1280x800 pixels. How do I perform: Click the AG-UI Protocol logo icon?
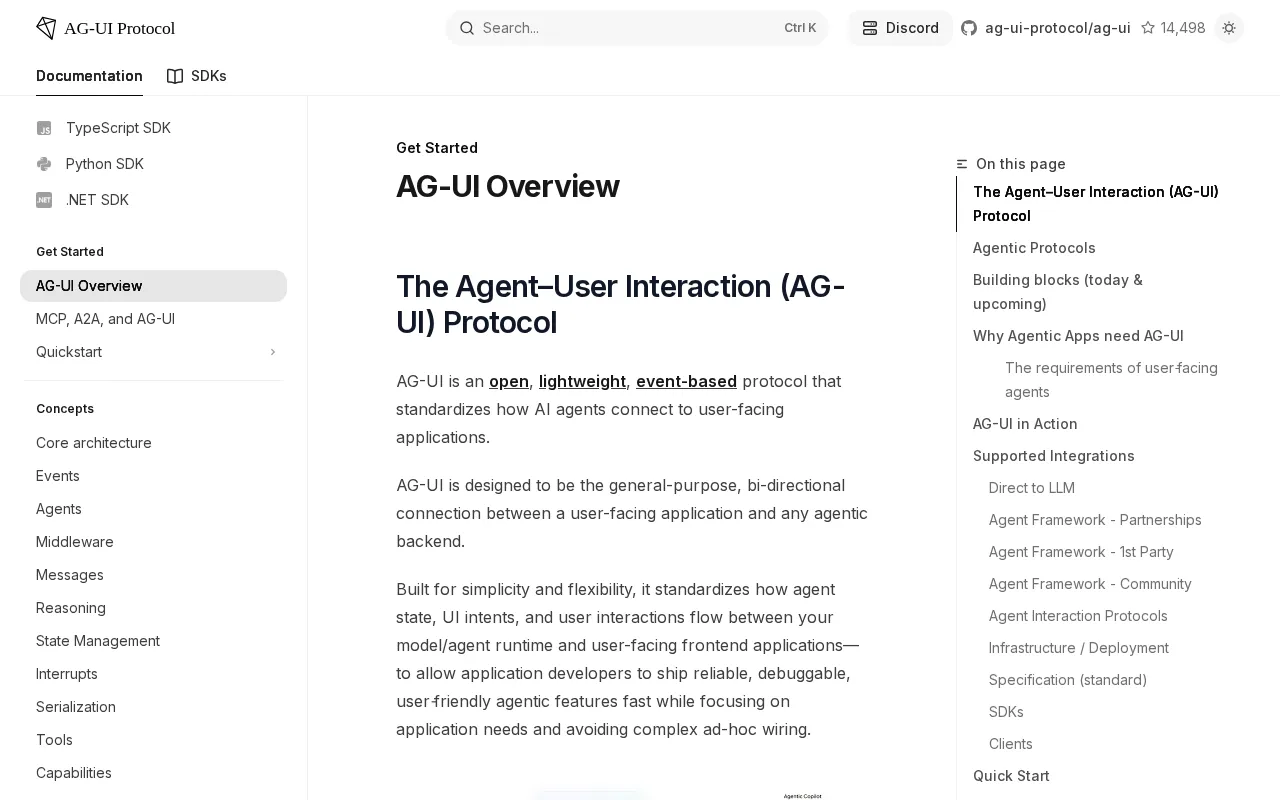pos(46,28)
